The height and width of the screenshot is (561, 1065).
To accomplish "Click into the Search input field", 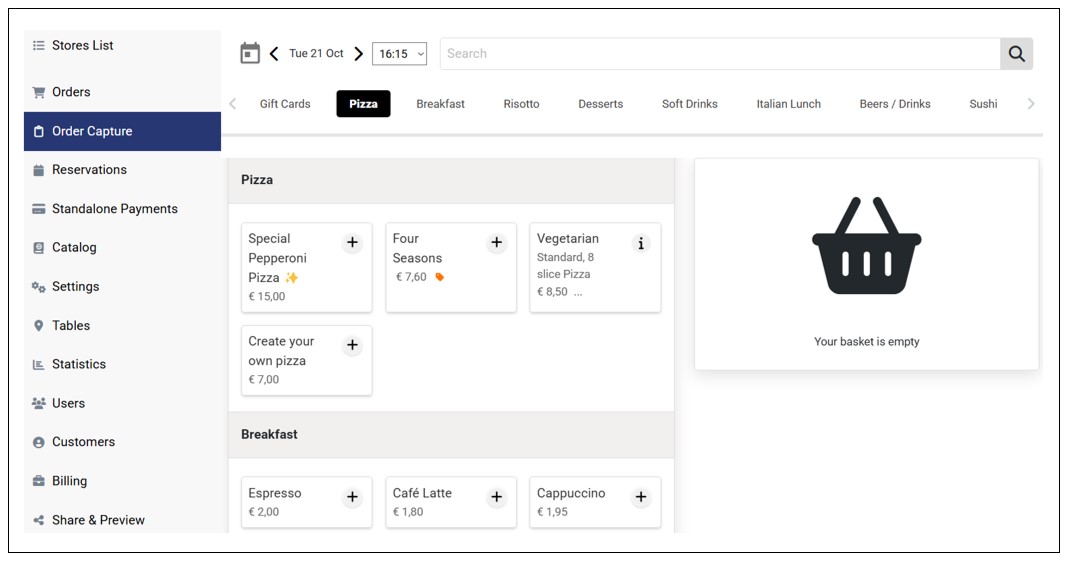I will [x=720, y=54].
